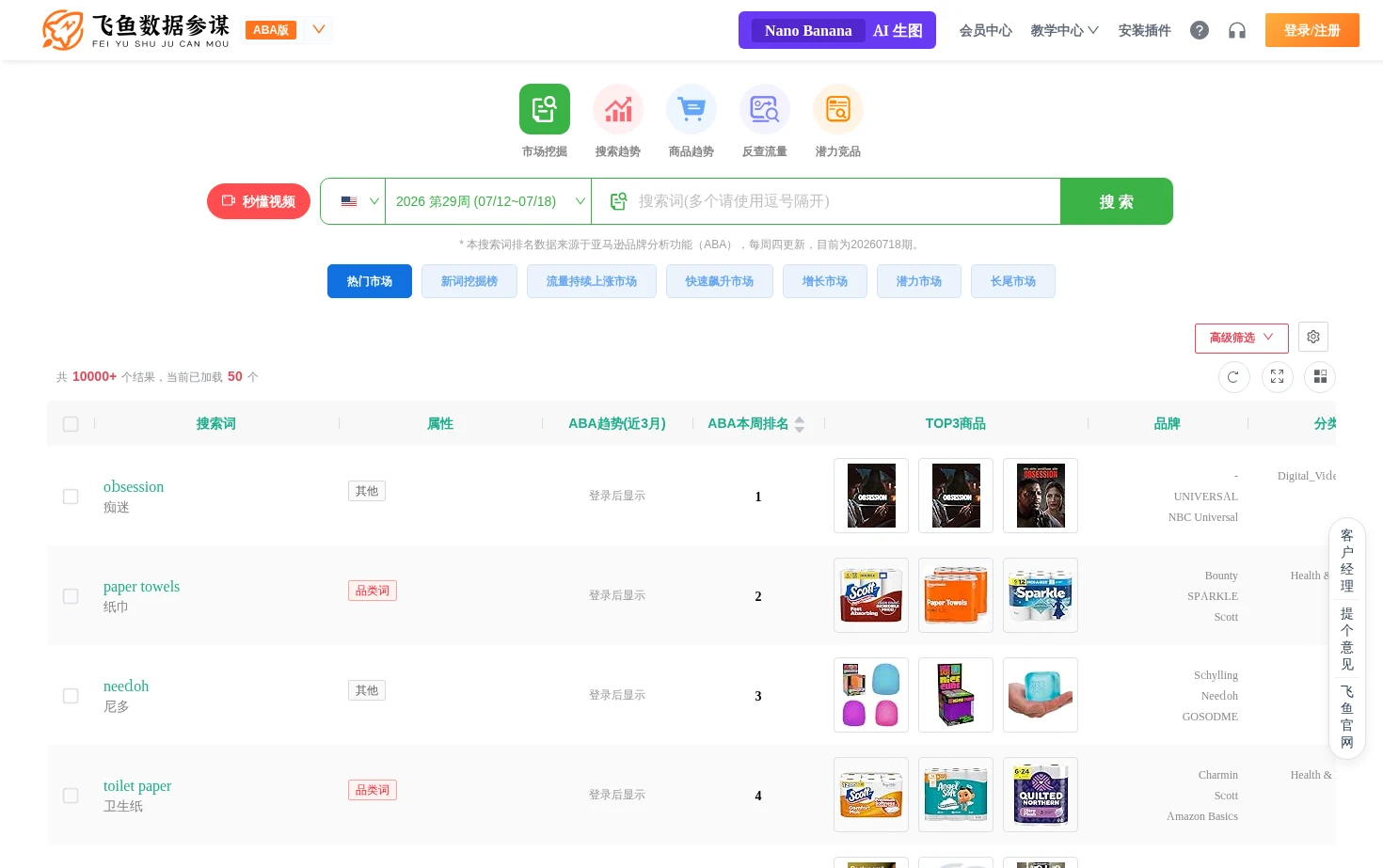The height and width of the screenshot is (868, 1383).
Task: Open the ABA版 version dropdown arrow
Action: [319, 29]
